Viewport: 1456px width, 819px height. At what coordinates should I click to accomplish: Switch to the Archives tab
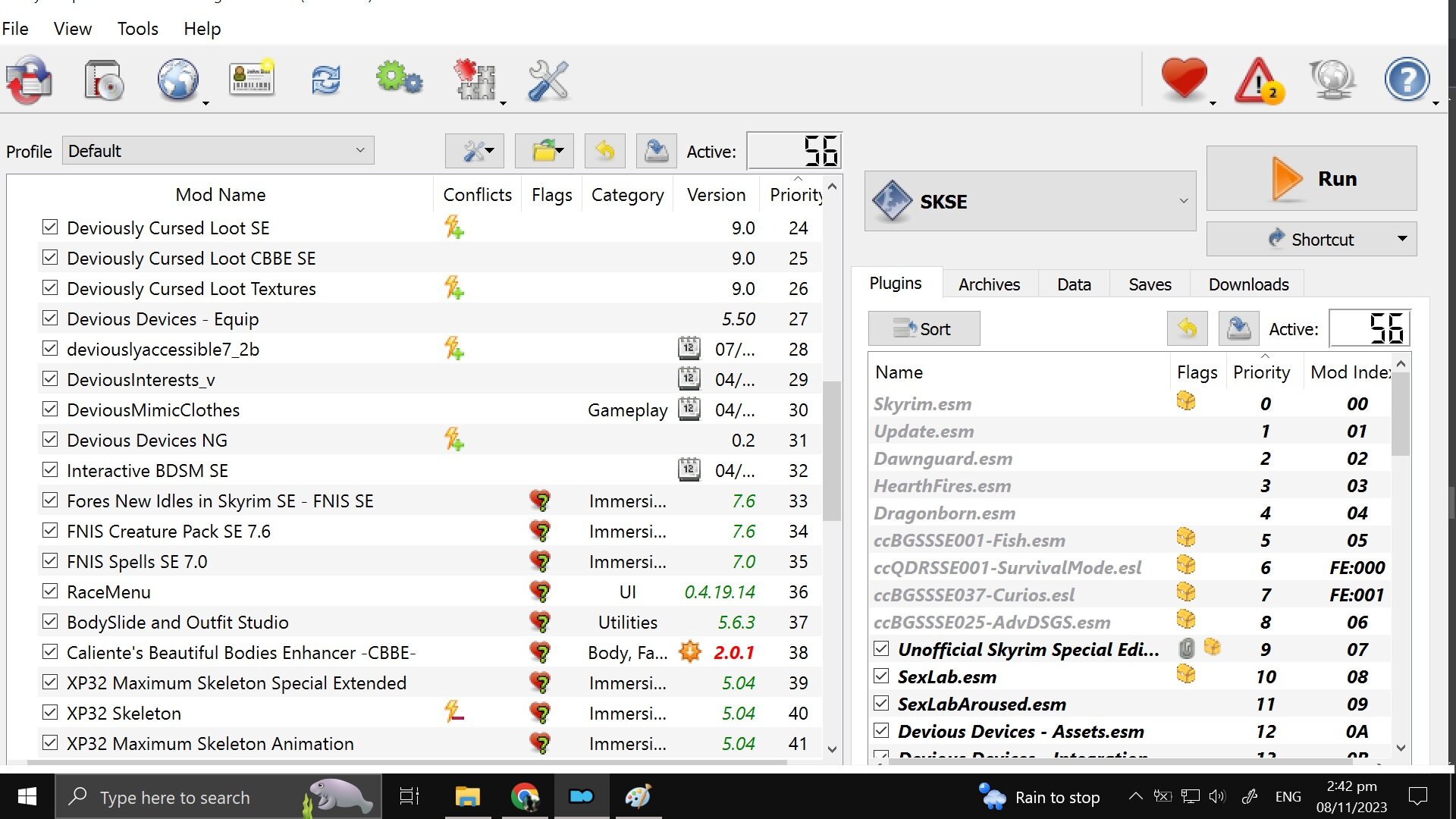tap(989, 284)
